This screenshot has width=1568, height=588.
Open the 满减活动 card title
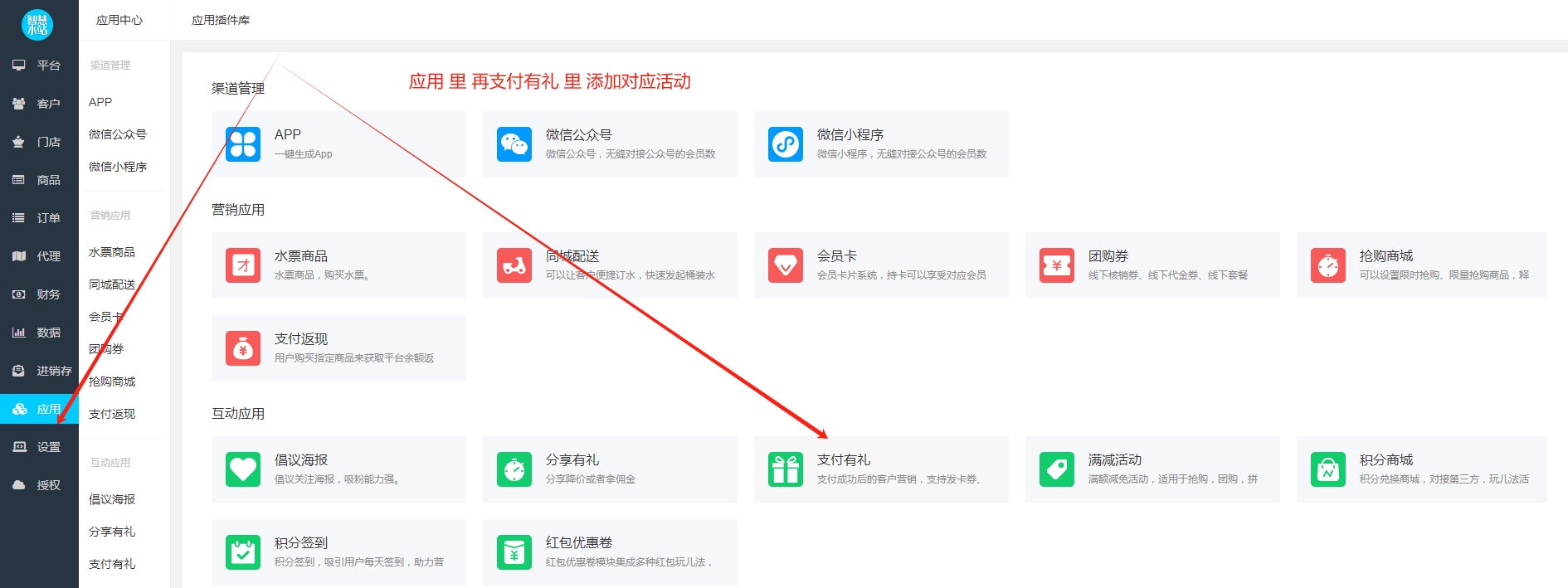[x=1115, y=459]
